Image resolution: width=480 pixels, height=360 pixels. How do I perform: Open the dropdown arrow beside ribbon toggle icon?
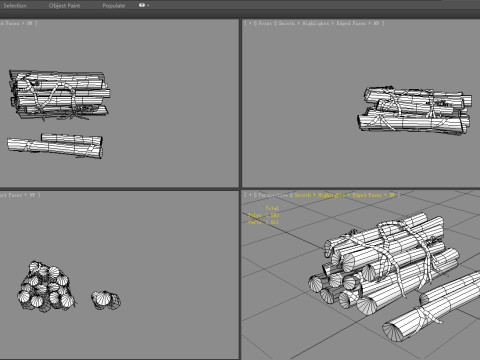[148, 5]
